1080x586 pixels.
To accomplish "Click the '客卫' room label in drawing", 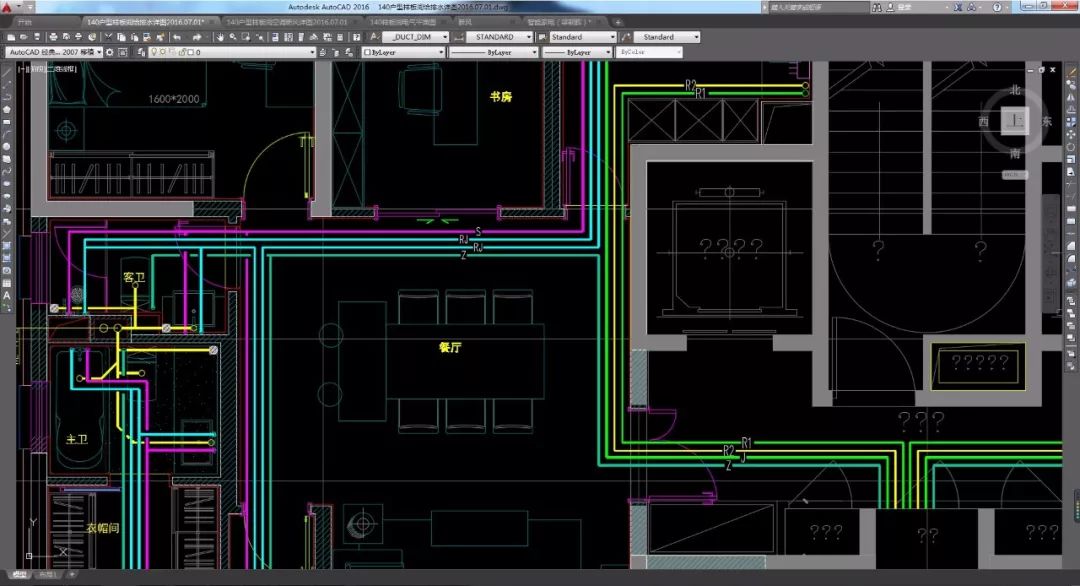I will click(134, 277).
